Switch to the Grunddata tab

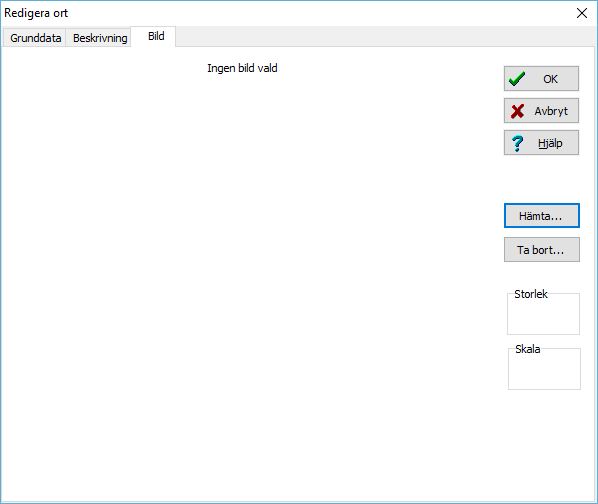coord(35,38)
